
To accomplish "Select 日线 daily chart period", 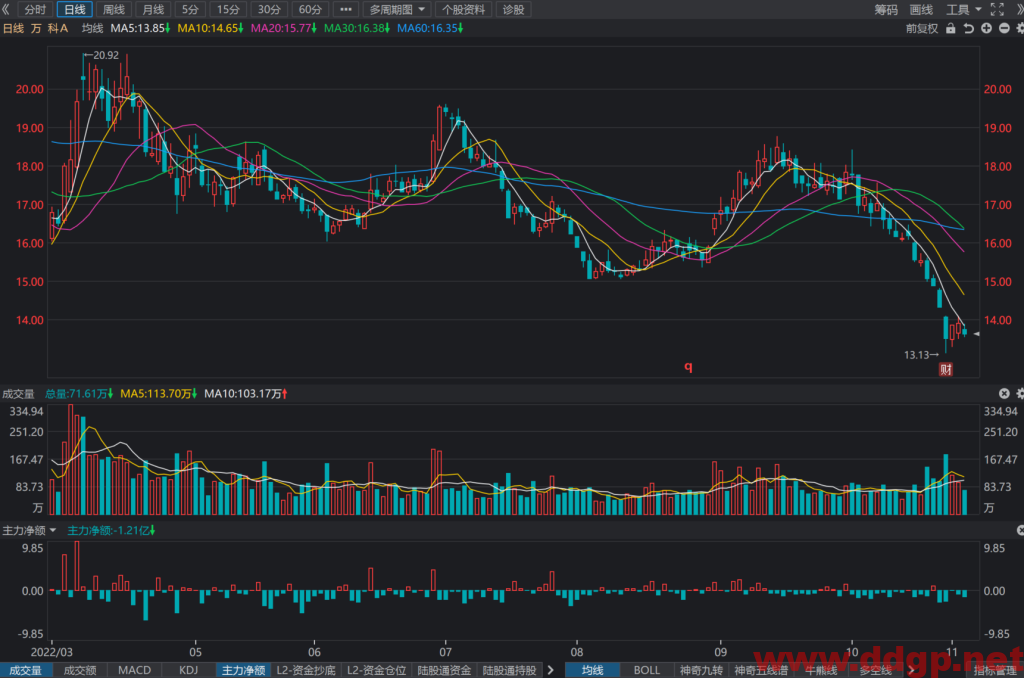I will pos(74,10).
